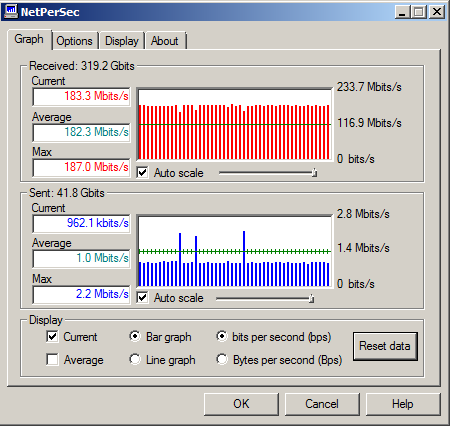450x426 pixels.
Task: Click the Sent: 41.8 Gbits heading
Action: click(x=67, y=193)
